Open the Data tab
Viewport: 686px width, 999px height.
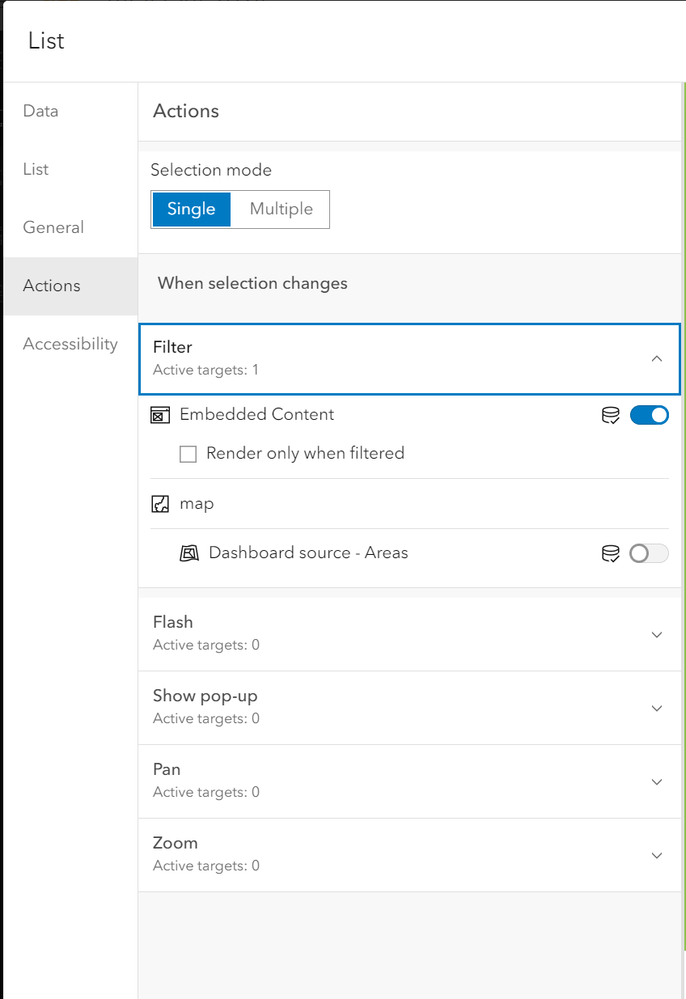click(41, 111)
